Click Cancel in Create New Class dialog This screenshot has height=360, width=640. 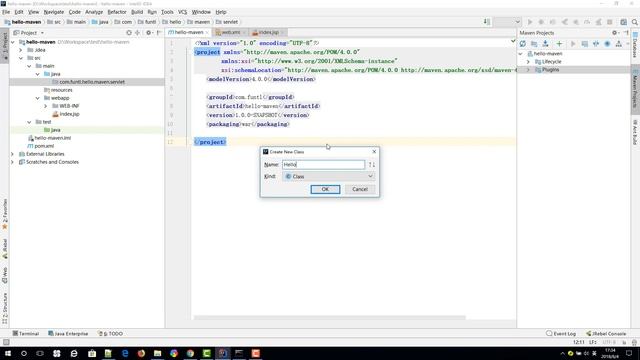360,189
